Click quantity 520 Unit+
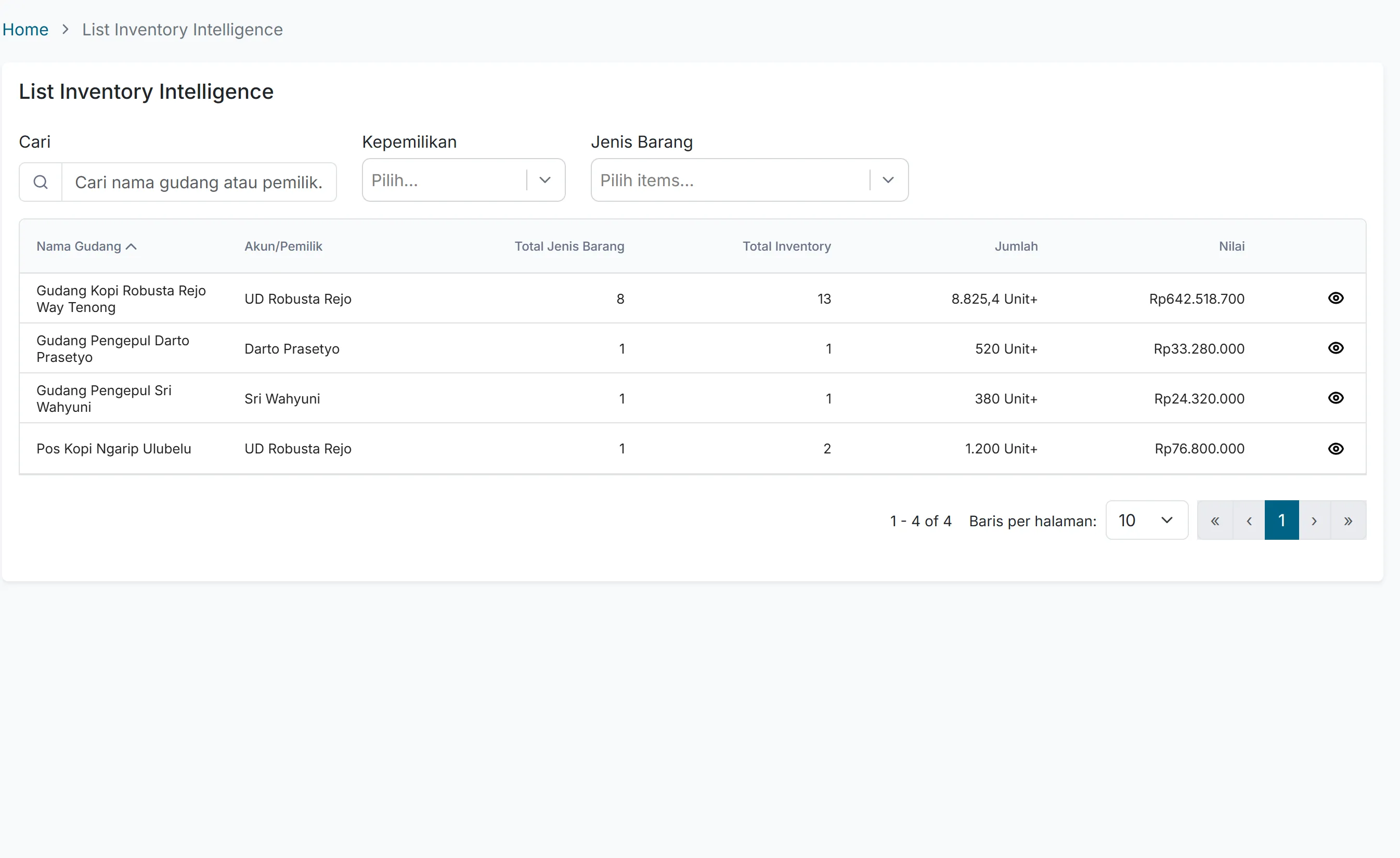Screen dimensions: 1400x858 1006,349
